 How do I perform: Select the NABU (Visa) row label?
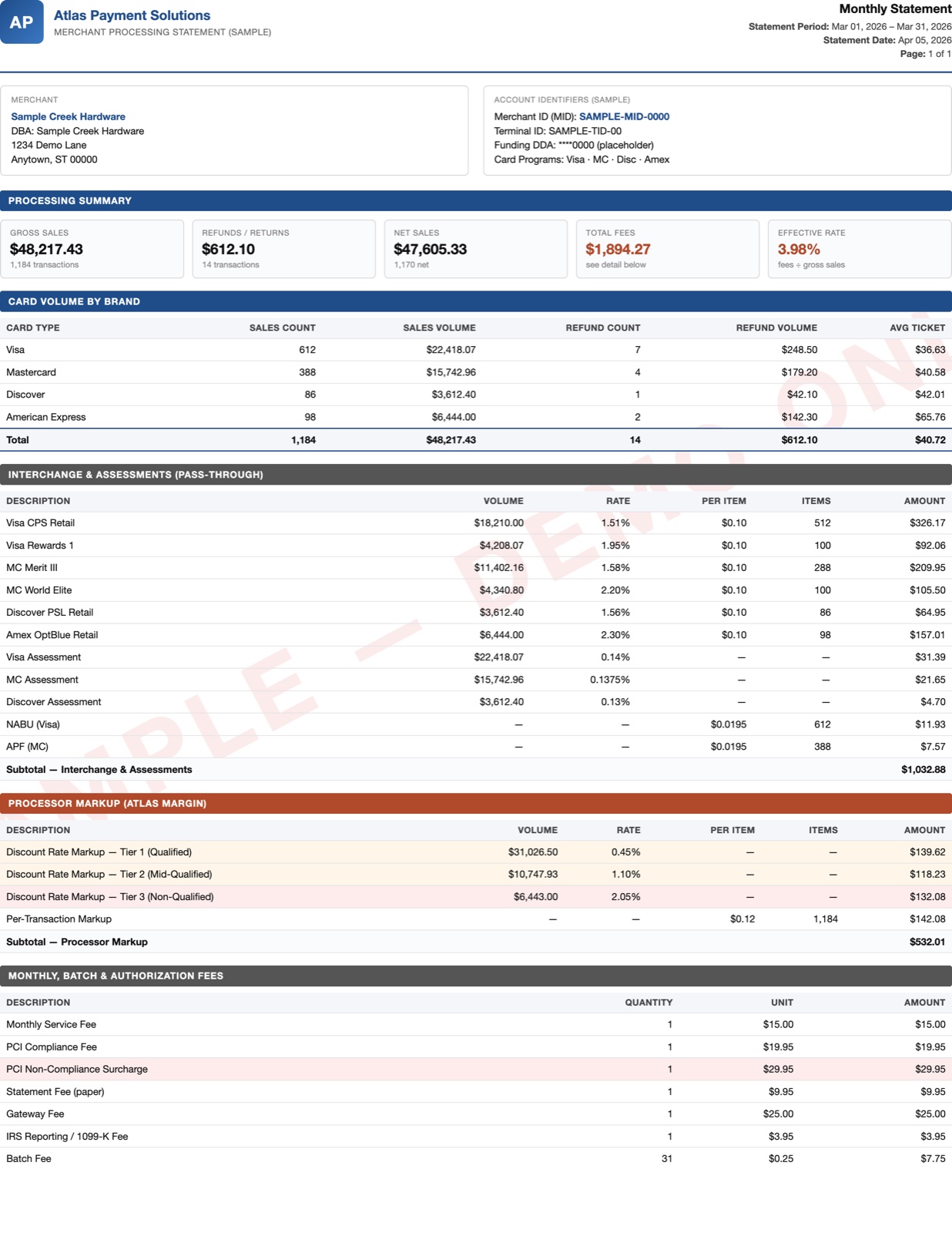(x=33, y=724)
